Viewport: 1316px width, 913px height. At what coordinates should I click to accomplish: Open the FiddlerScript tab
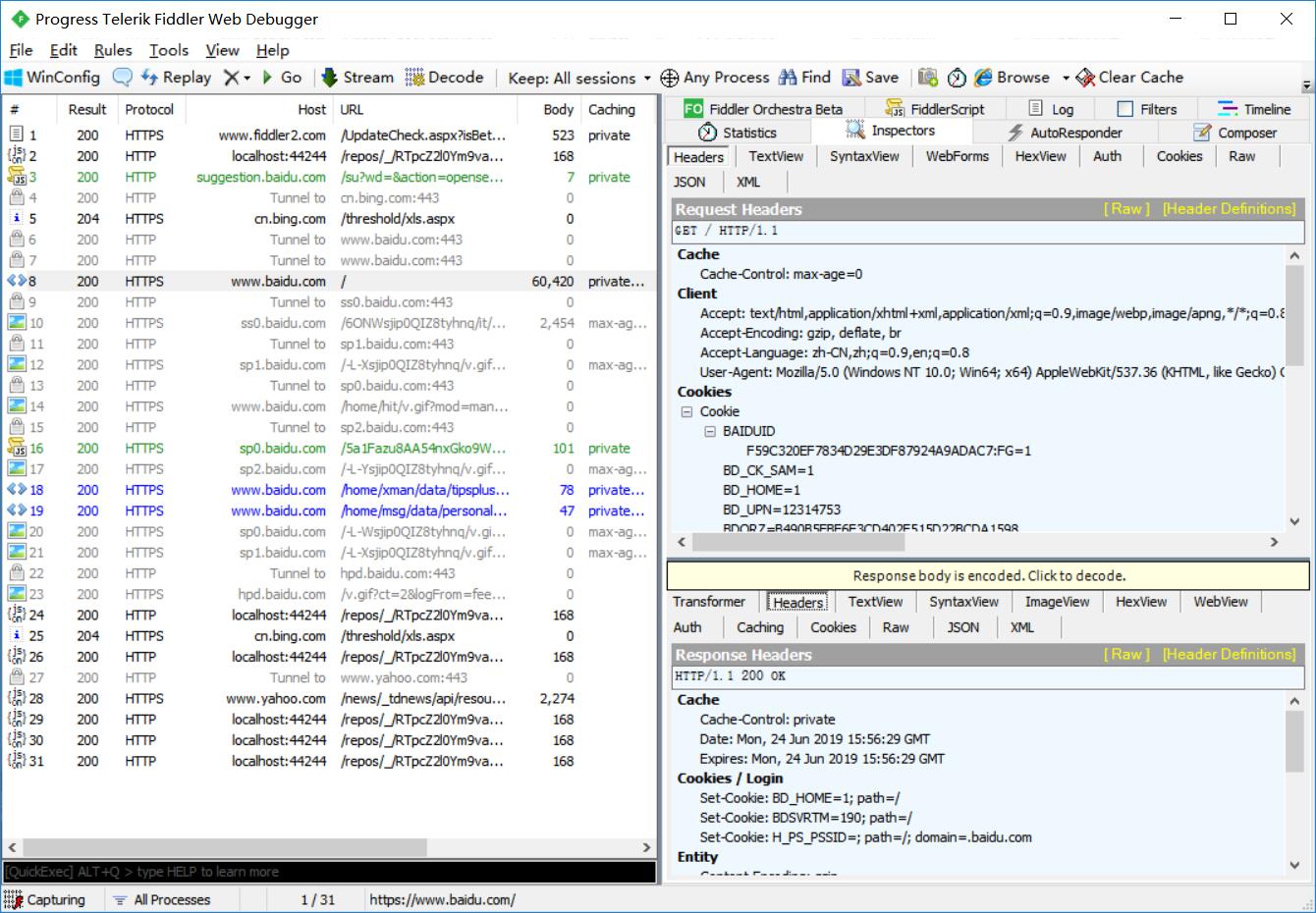click(x=935, y=109)
